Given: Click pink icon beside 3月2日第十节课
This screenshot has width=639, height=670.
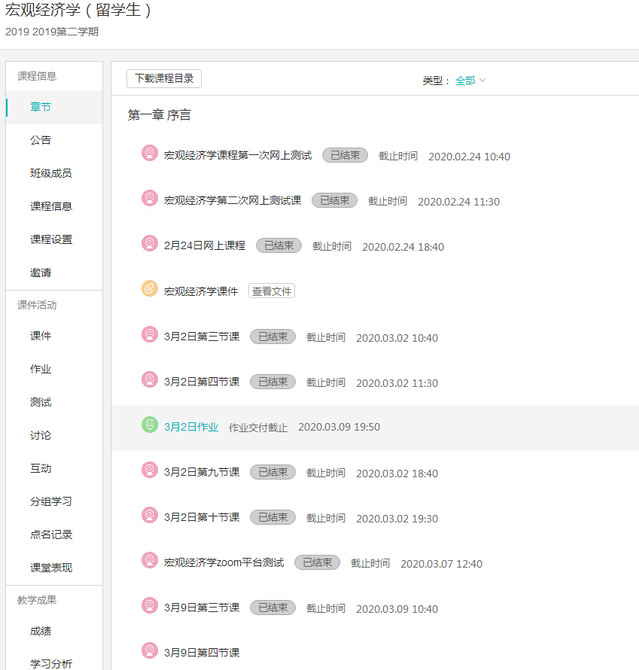Looking at the screenshot, I should point(149,516).
